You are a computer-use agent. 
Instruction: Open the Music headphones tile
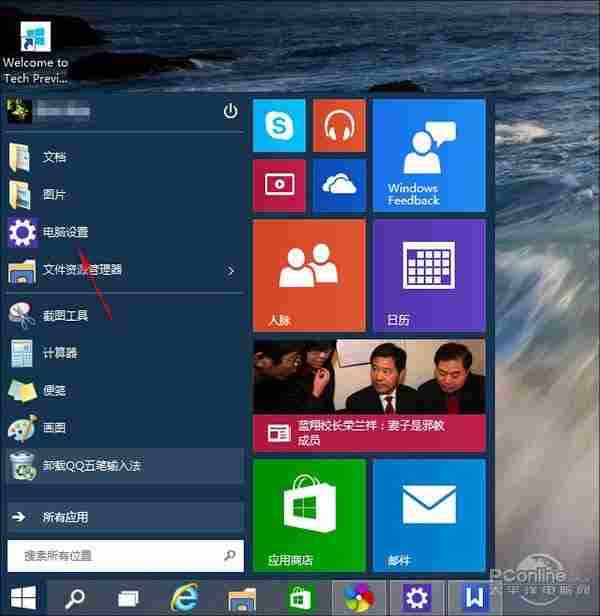click(x=339, y=125)
